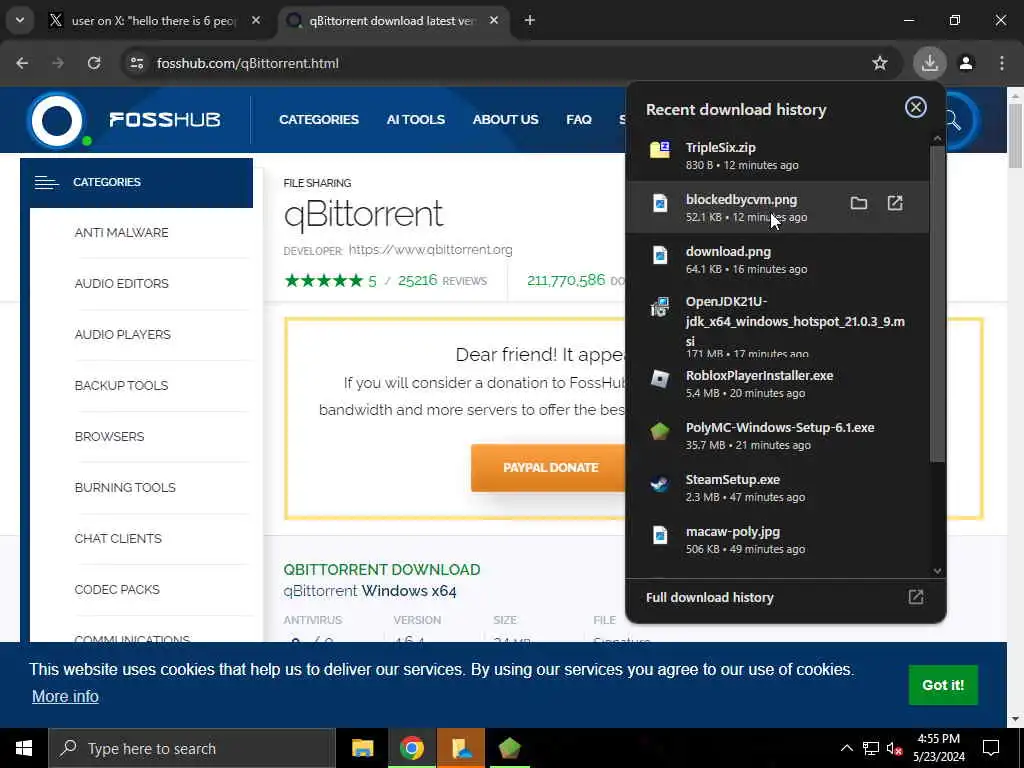This screenshot has width=1024, height=768.
Task: Close the qBittorrent download tab
Action: pos(494,20)
